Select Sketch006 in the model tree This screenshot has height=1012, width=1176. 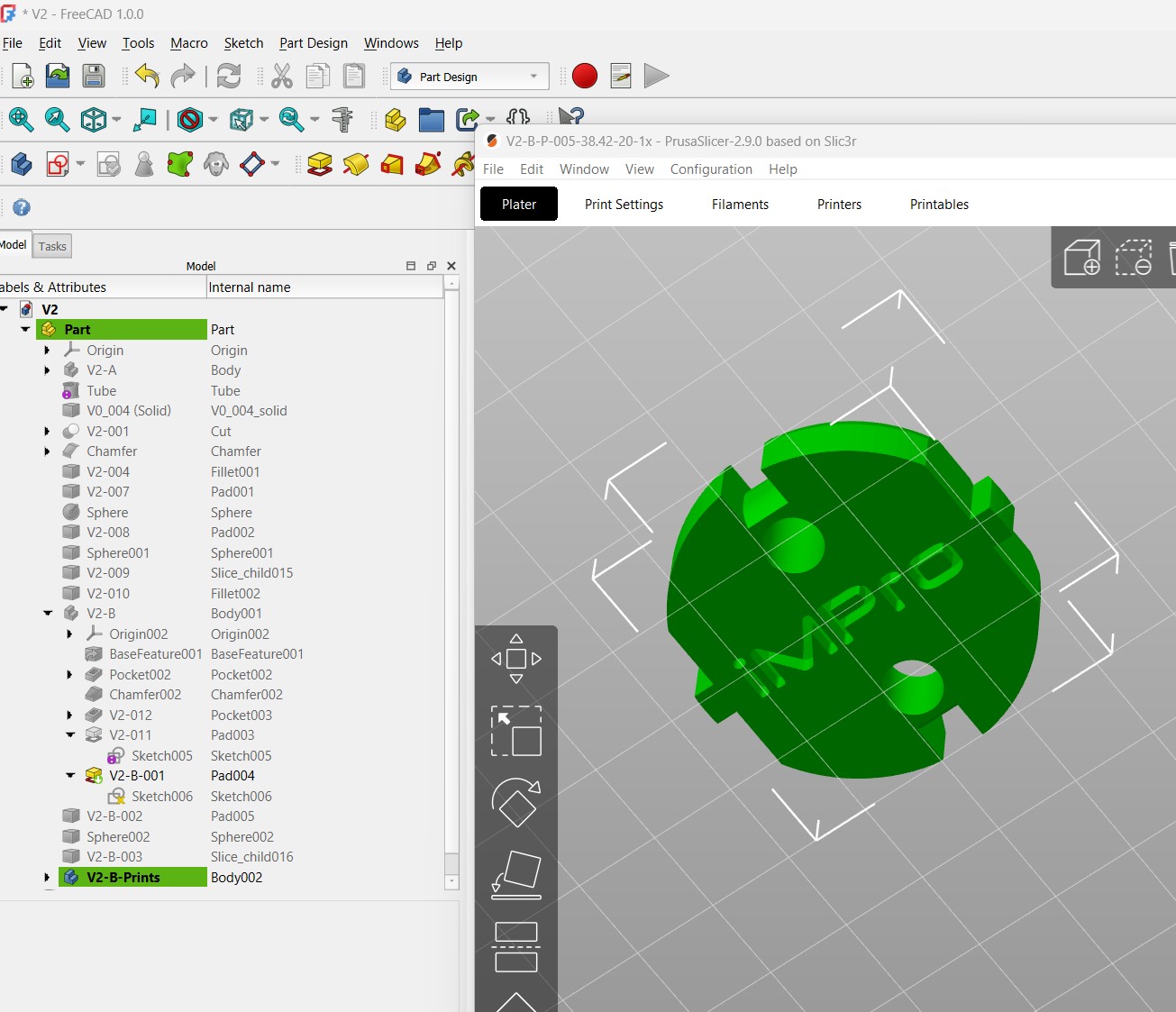(x=162, y=797)
